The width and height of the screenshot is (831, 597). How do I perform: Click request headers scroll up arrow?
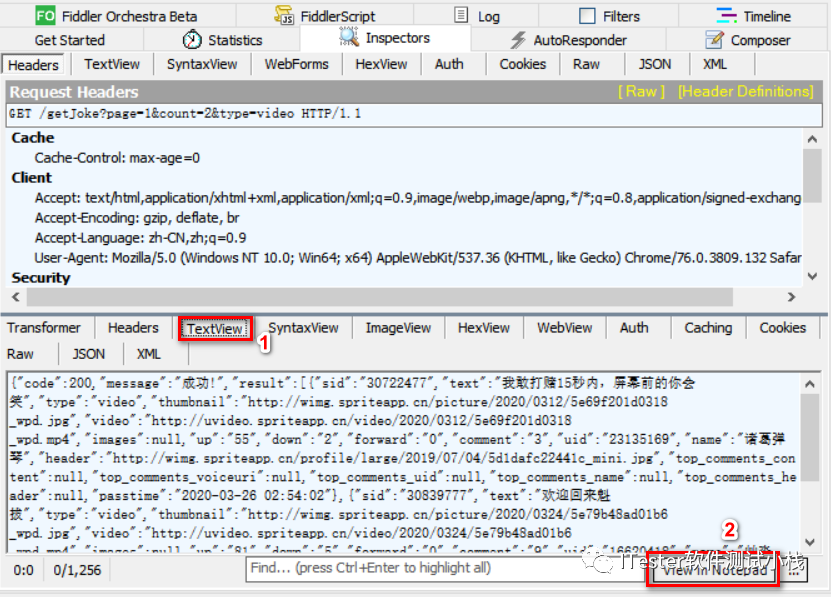(812, 139)
